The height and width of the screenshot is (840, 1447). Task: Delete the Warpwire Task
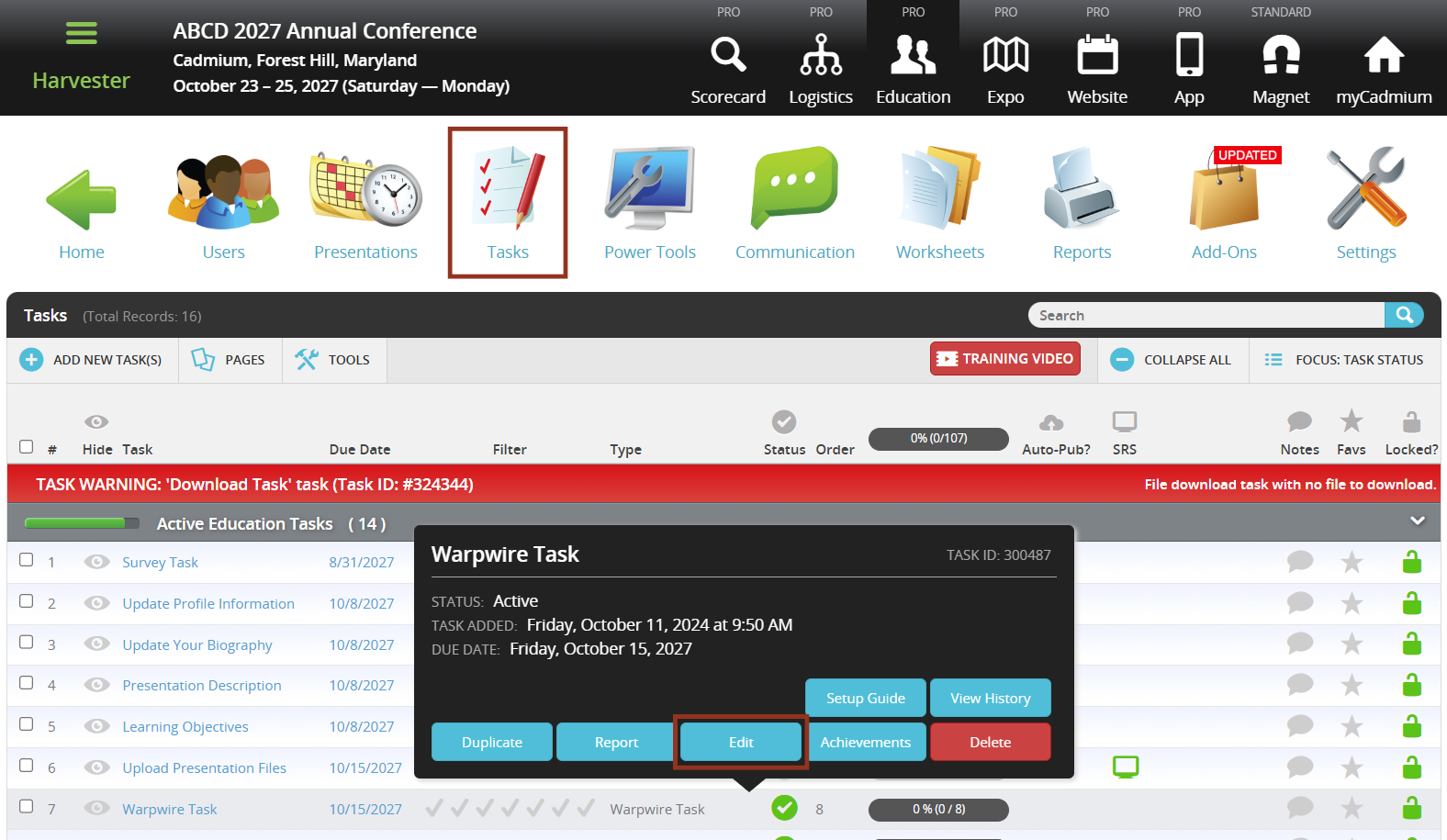coord(991,742)
